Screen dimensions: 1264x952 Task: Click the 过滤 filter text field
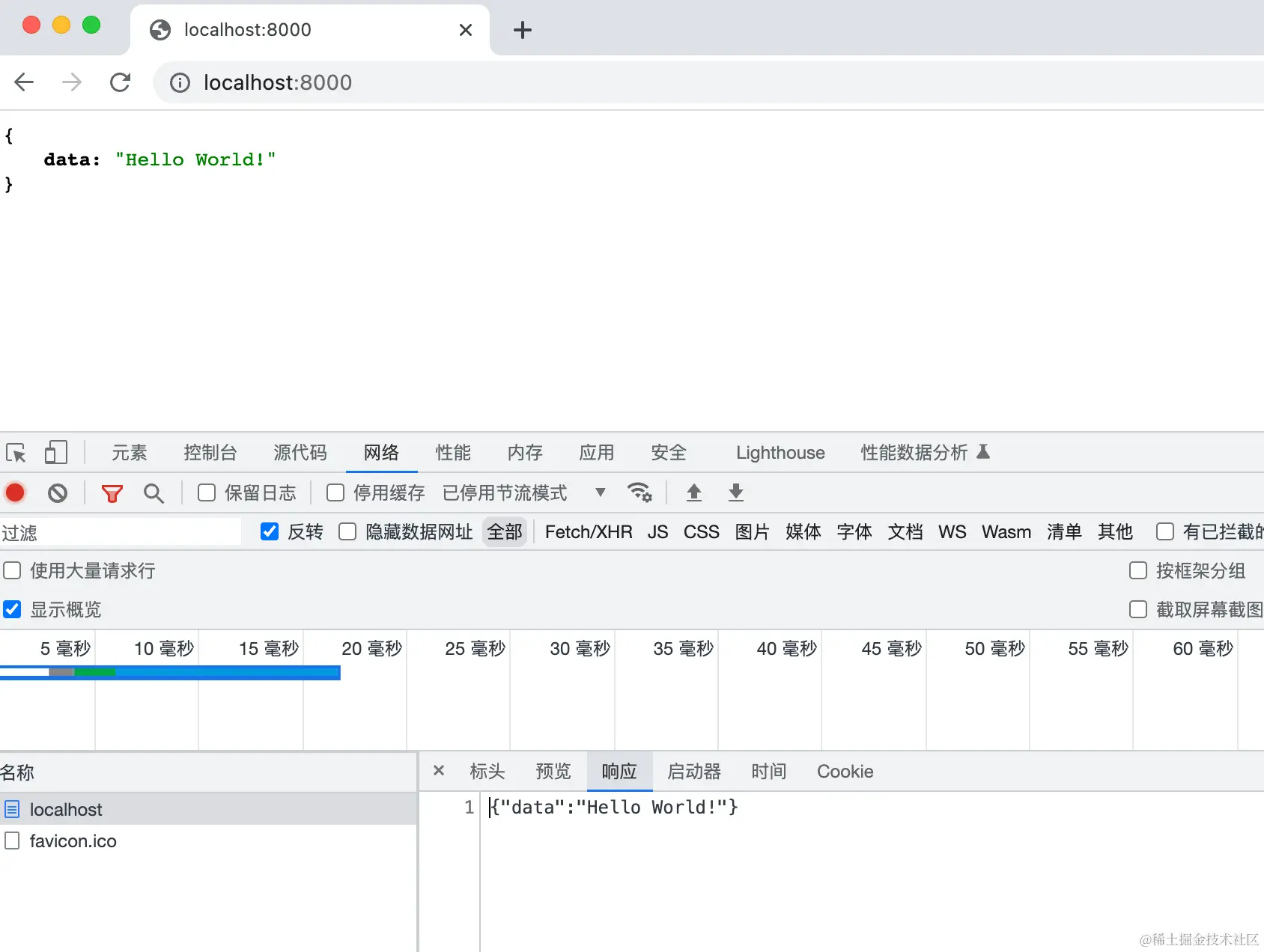(x=121, y=532)
